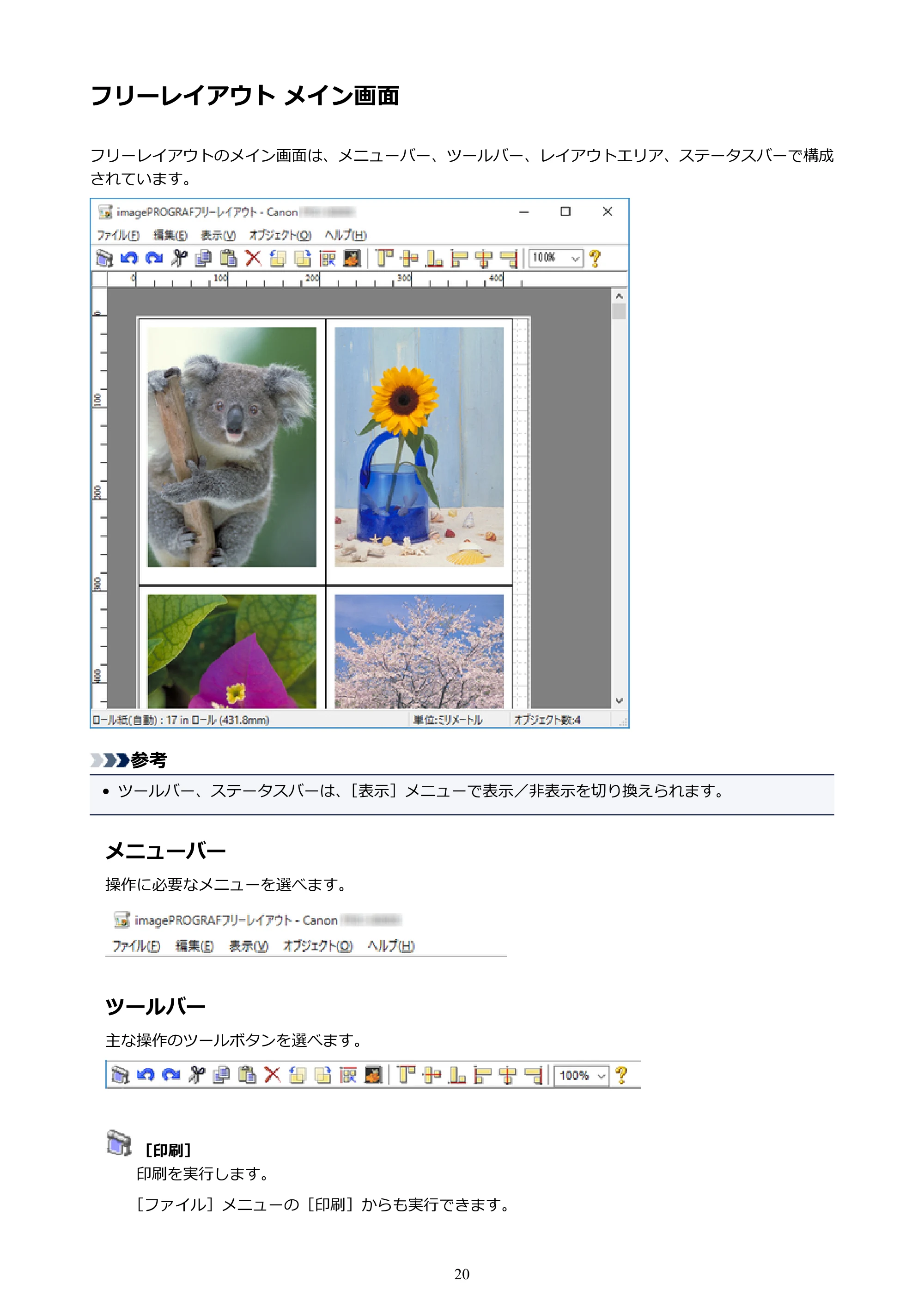Screen dimensions: 924x1307
Task: Click the vertical scrollbar down arrow
Action: [x=619, y=701]
